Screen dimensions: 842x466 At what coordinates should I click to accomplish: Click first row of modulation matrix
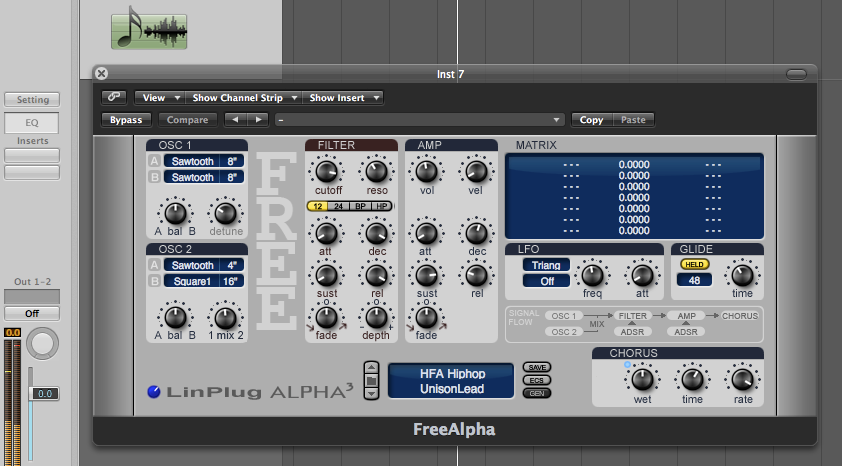634,165
